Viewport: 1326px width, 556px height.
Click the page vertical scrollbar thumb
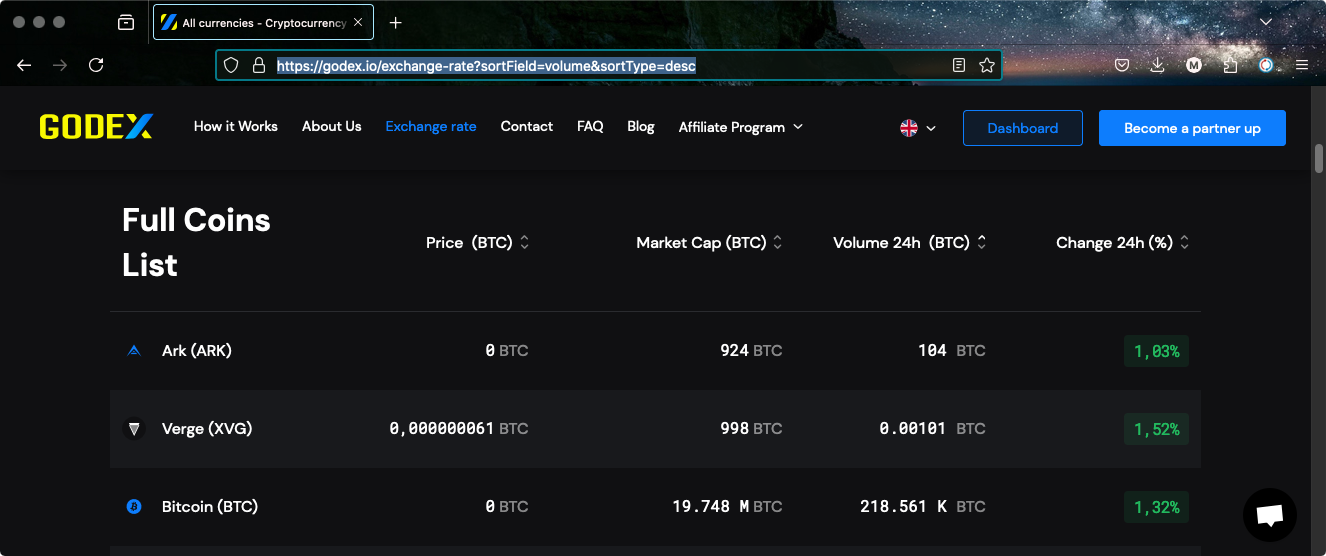point(1319,159)
